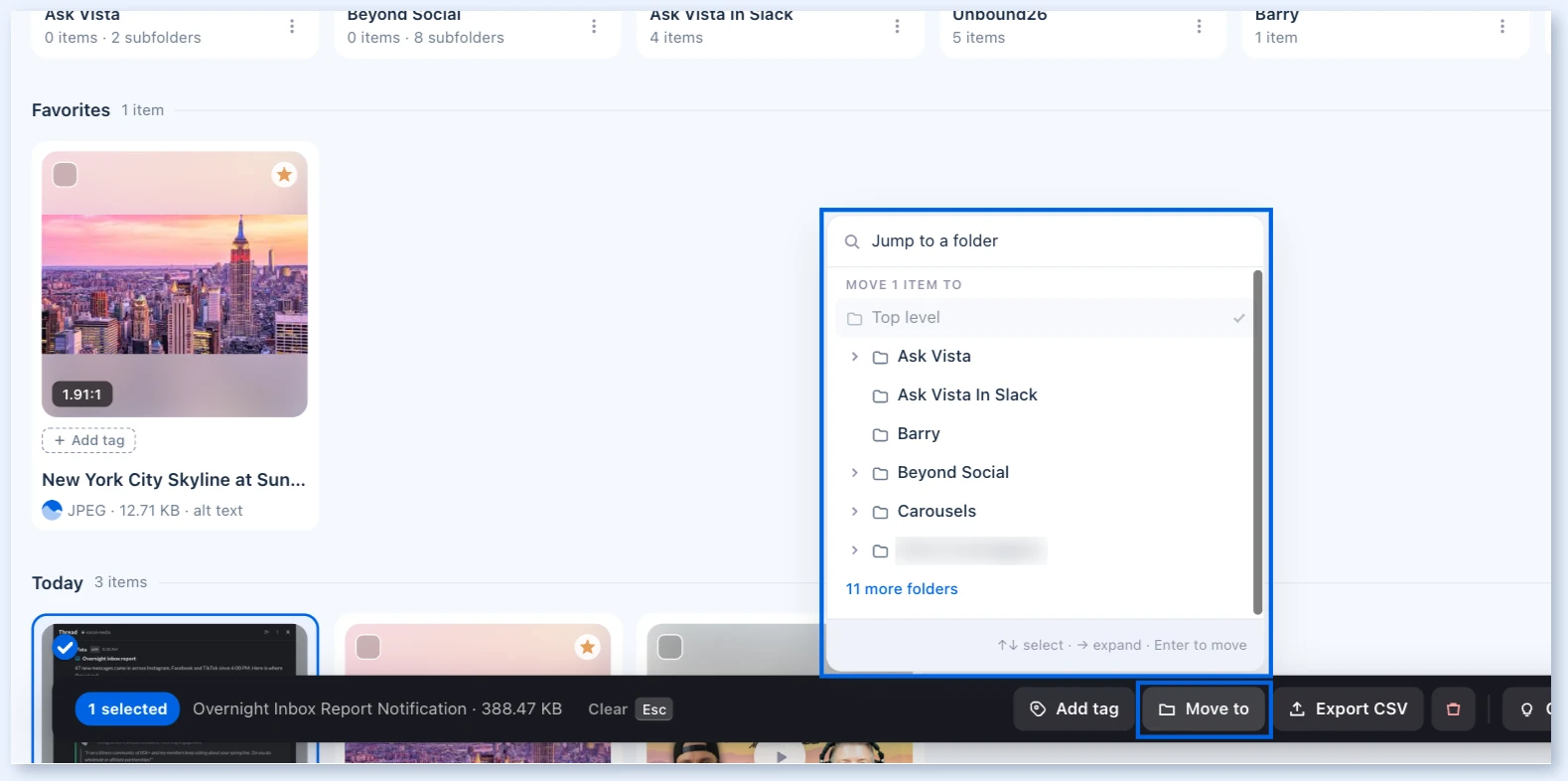This screenshot has height=781, width=1568.
Task: Click the red trash delete icon
Action: [1453, 709]
